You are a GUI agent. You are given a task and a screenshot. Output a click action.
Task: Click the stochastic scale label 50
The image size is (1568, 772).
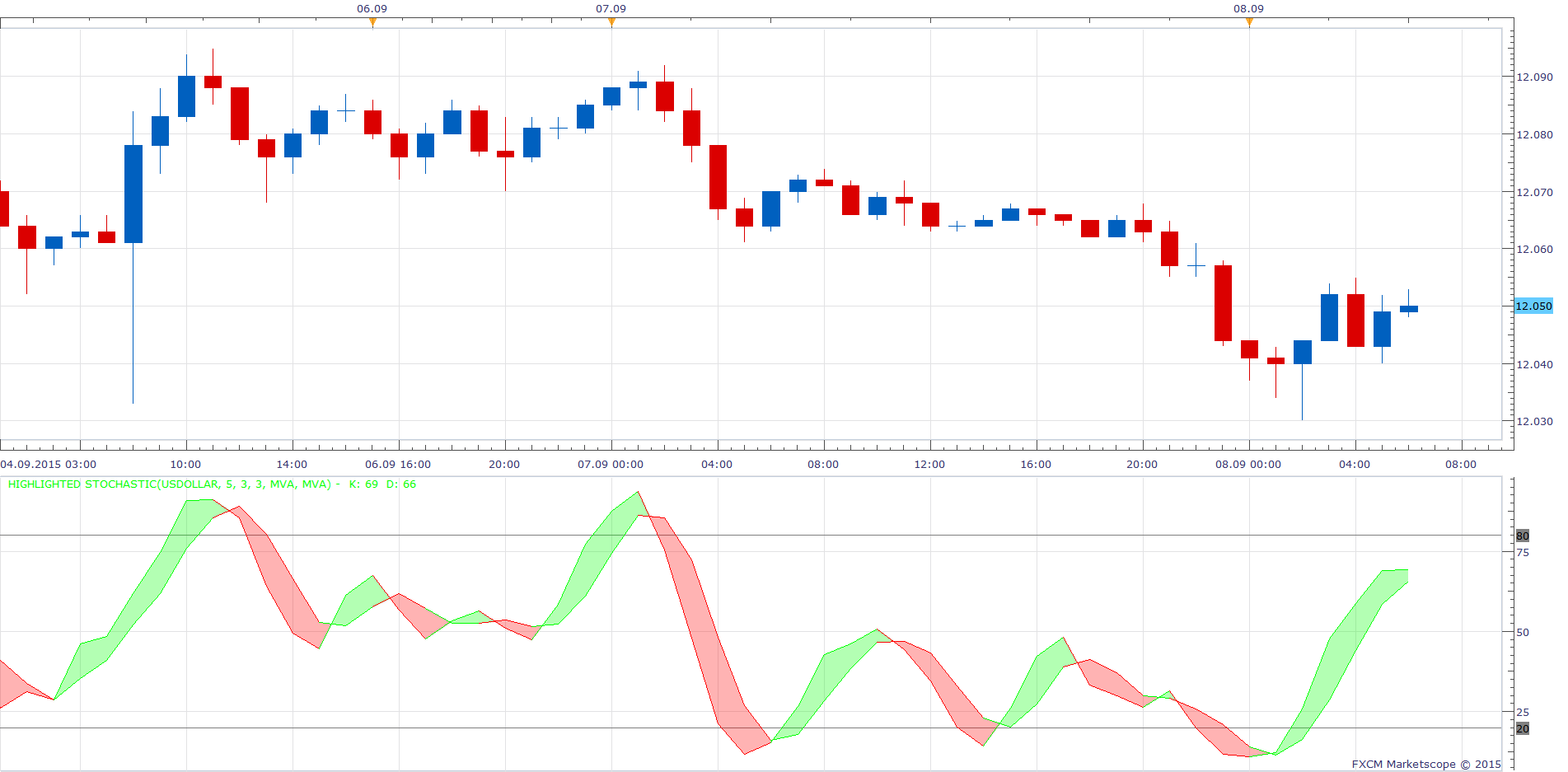point(1523,633)
